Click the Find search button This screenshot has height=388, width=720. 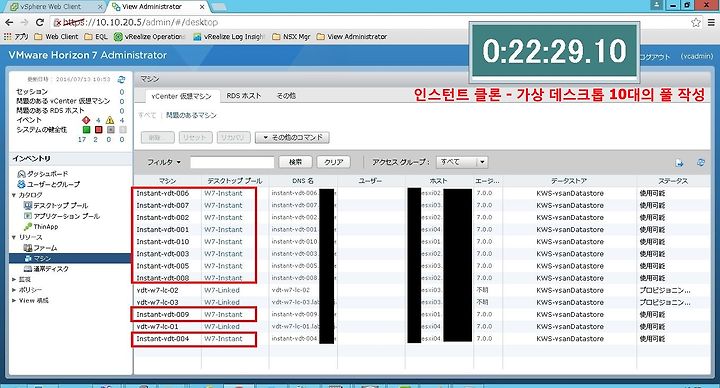296,162
